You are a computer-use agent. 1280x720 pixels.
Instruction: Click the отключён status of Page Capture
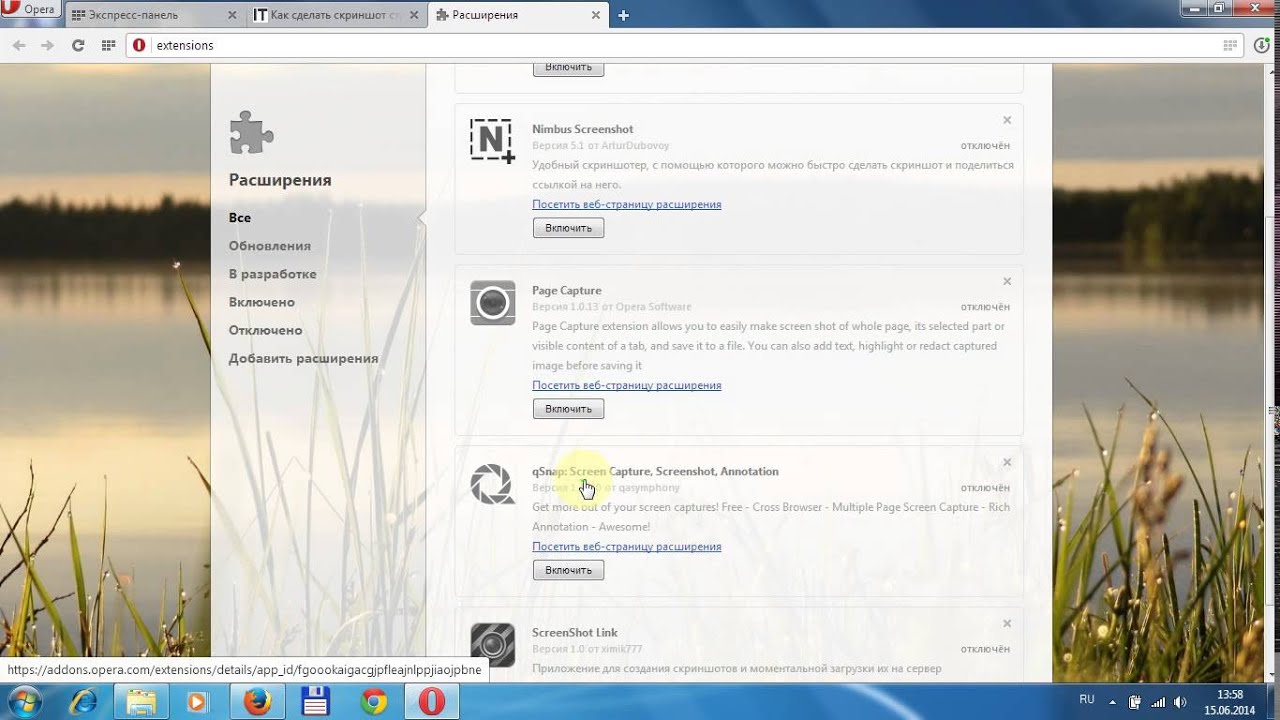985,306
